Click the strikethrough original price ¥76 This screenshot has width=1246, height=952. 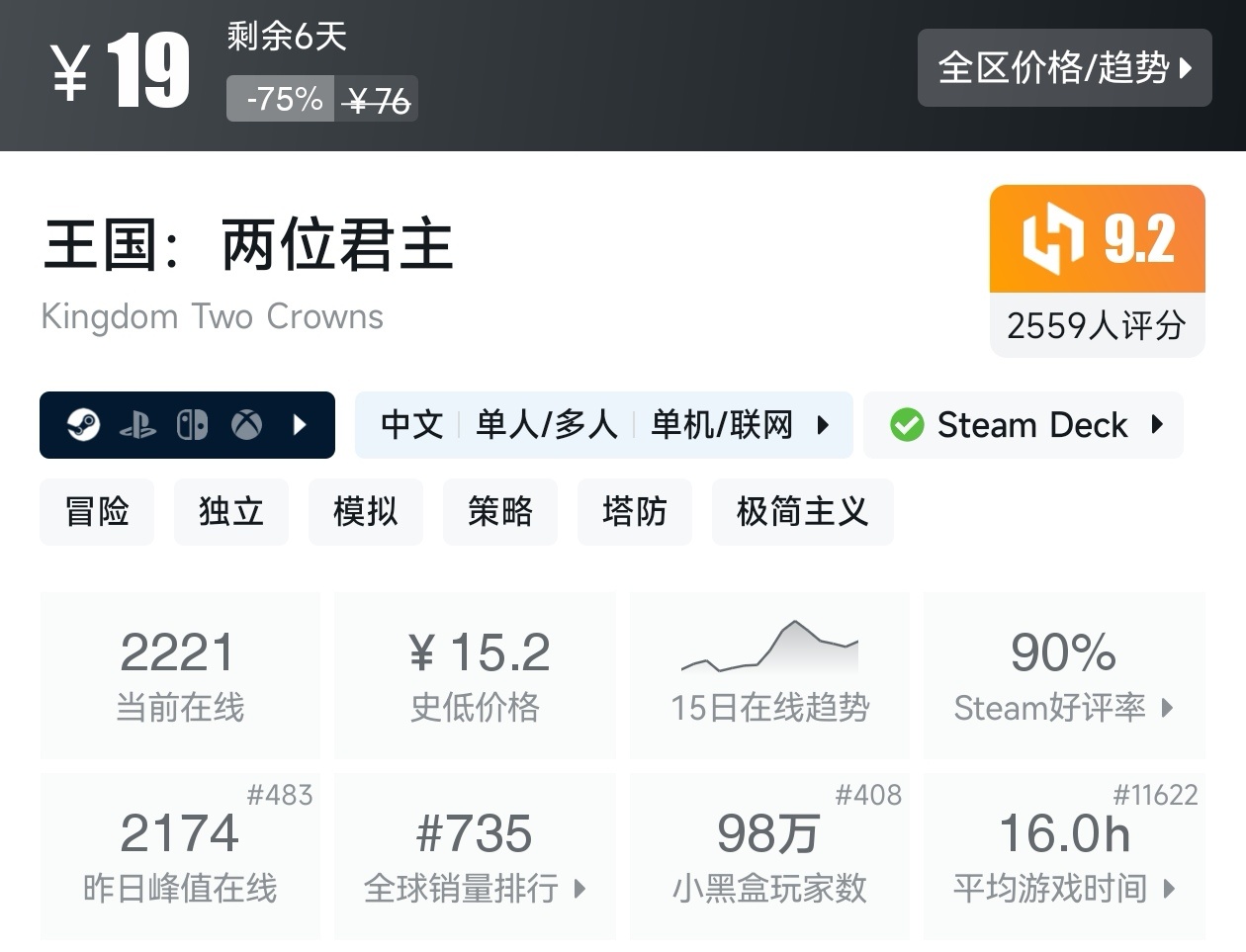tap(376, 98)
